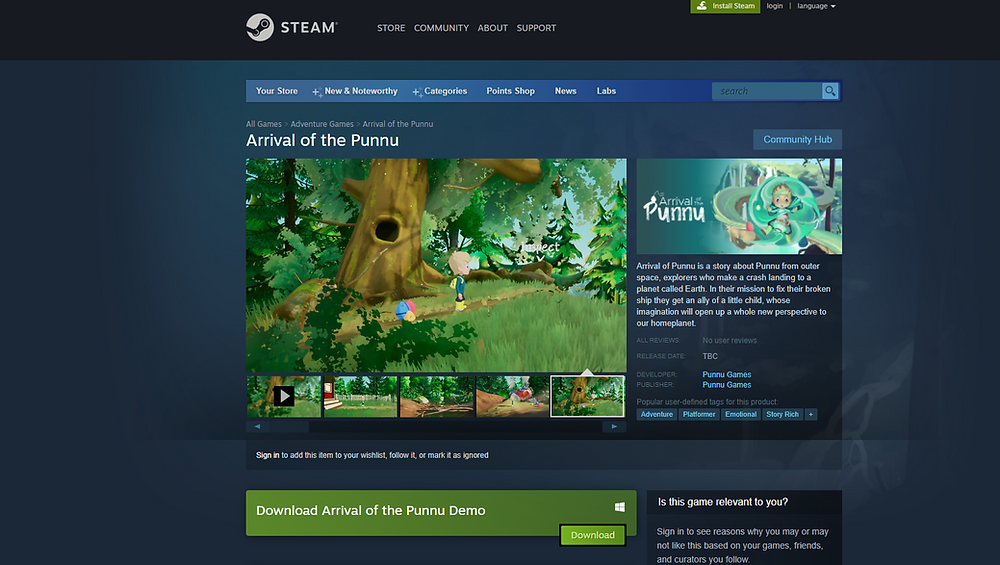Click the Sign in link

point(267,455)
